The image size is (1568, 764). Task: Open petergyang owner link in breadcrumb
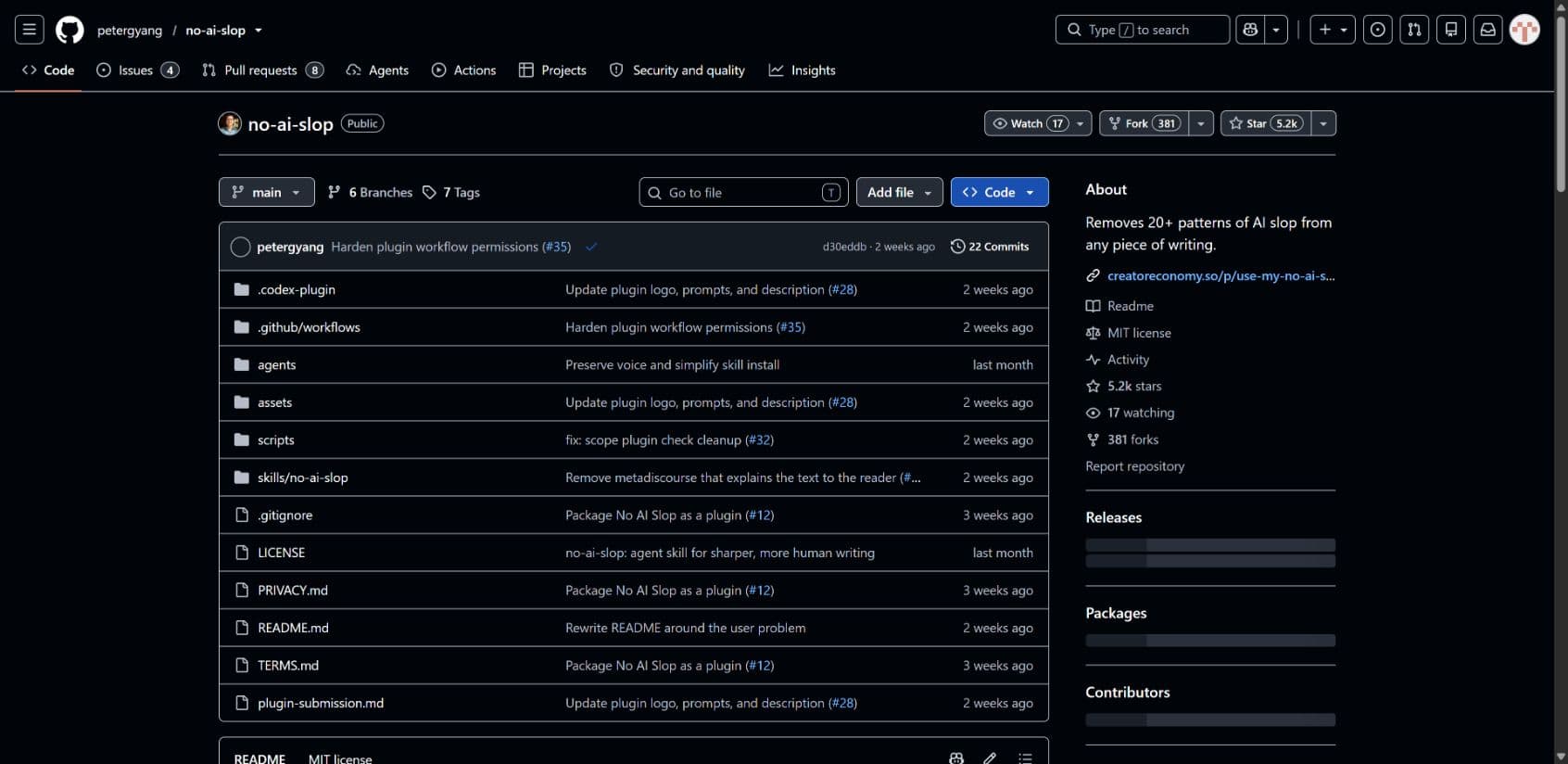[130, 31]
